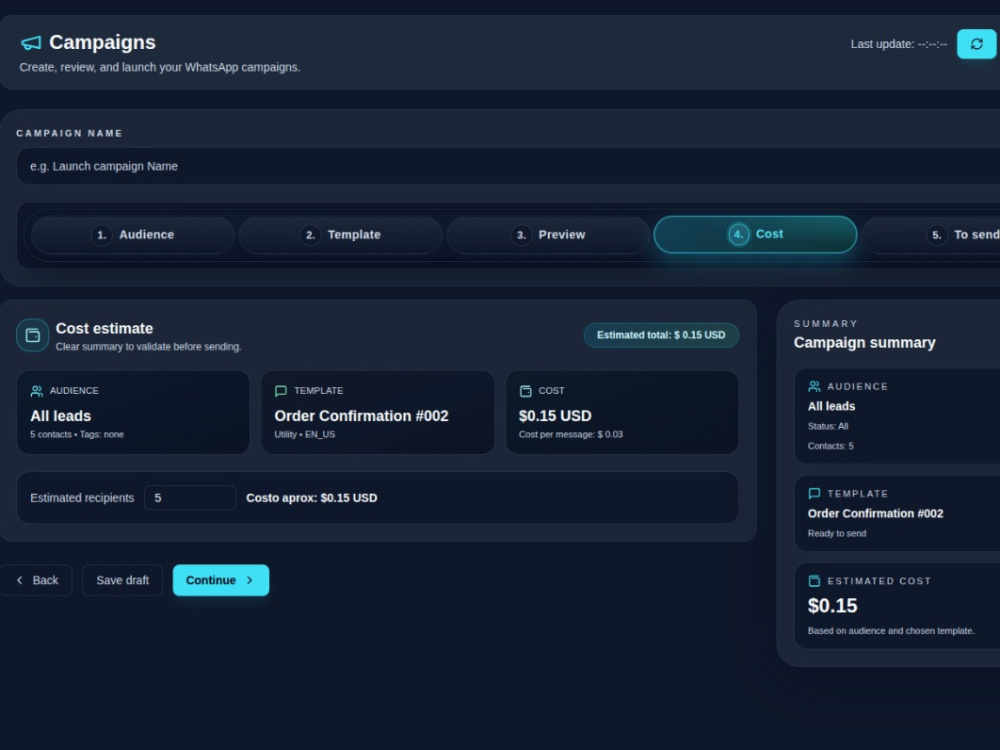Viewport: 1000px width, 750px height.
Task: Click the refresh icon button
Action: [976, 44]
